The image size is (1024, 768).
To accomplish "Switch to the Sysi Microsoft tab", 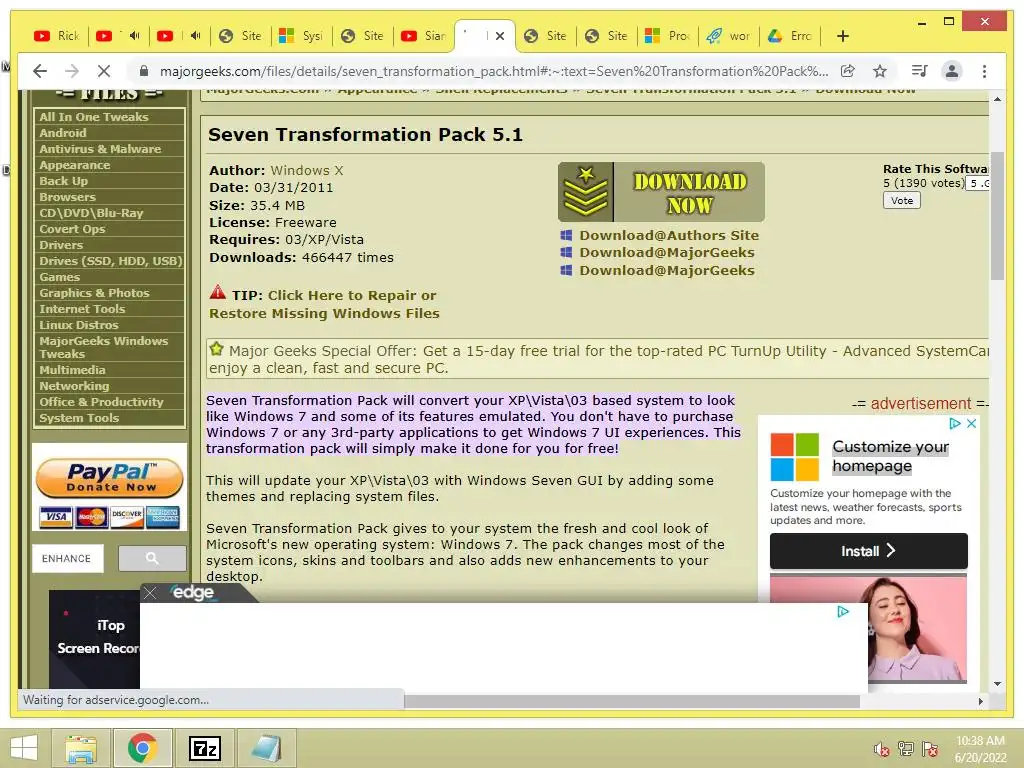I will click(301, 36).
